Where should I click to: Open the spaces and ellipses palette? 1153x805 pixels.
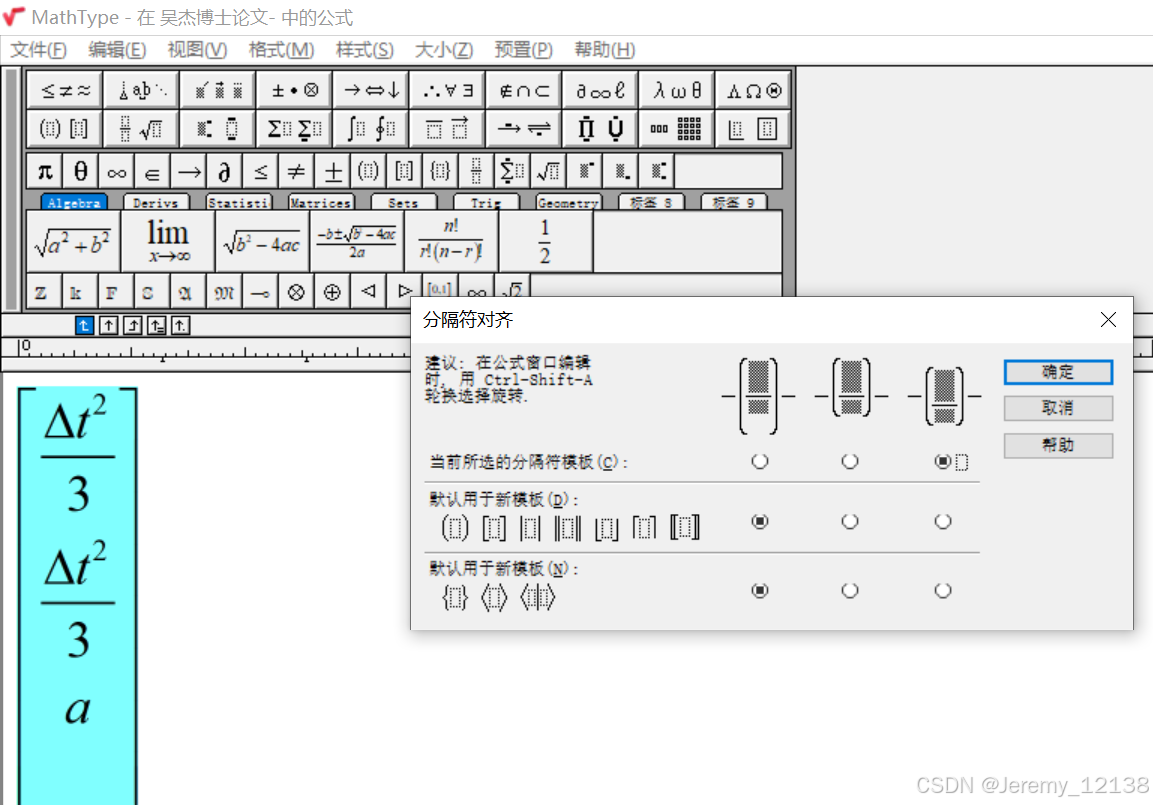pos(142,90)
